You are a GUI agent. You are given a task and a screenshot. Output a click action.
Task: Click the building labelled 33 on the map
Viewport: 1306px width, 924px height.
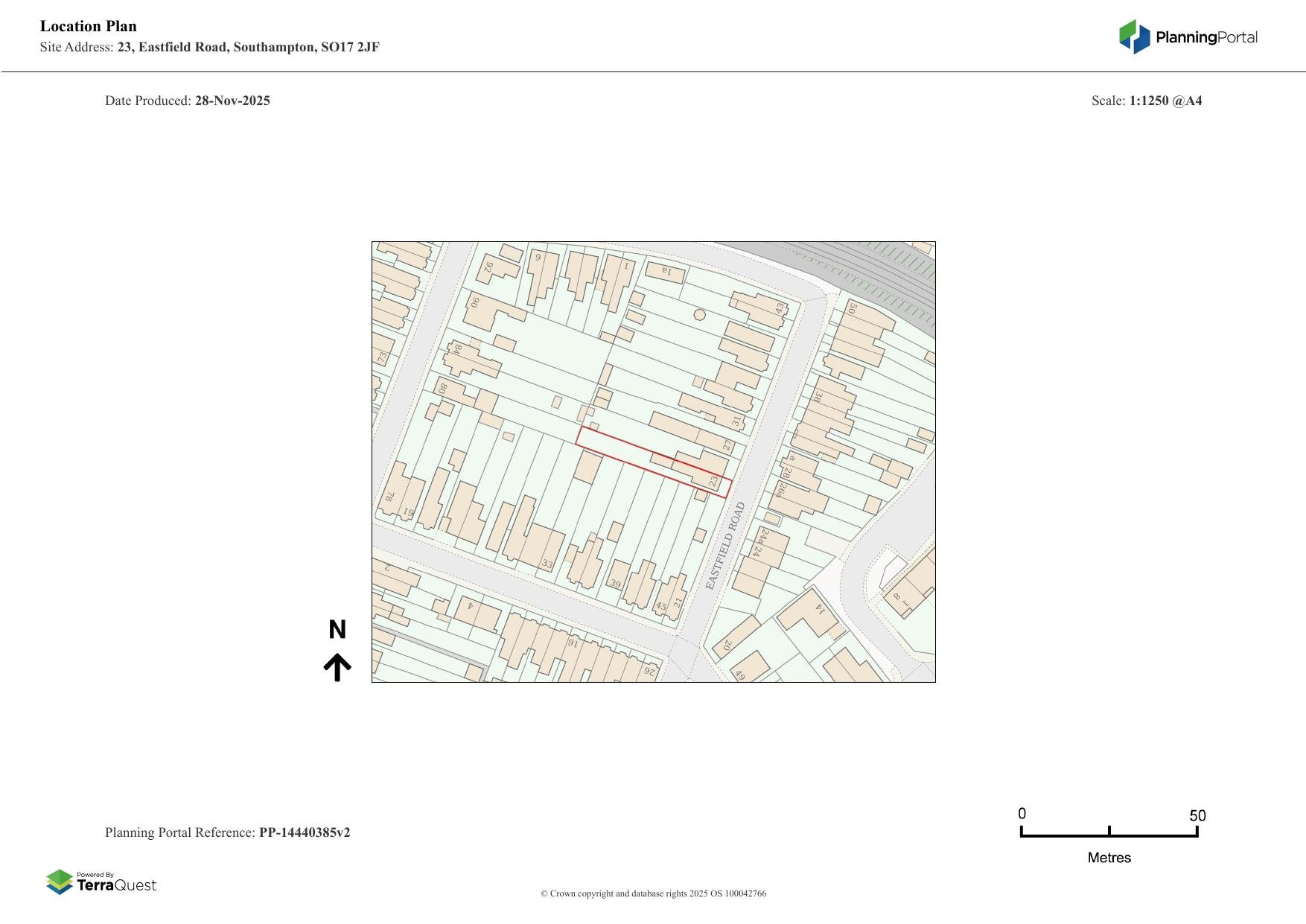click(547, 562)
